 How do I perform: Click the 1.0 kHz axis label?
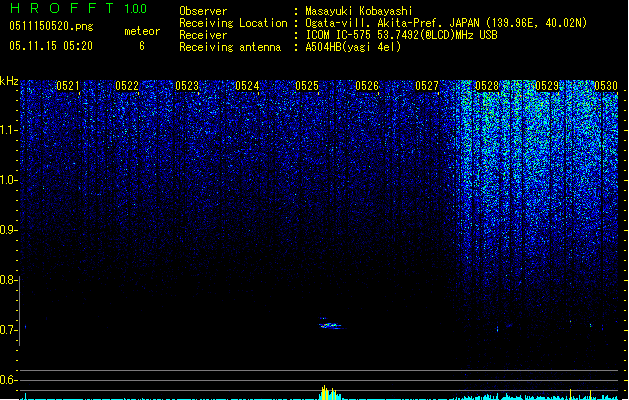8,180
